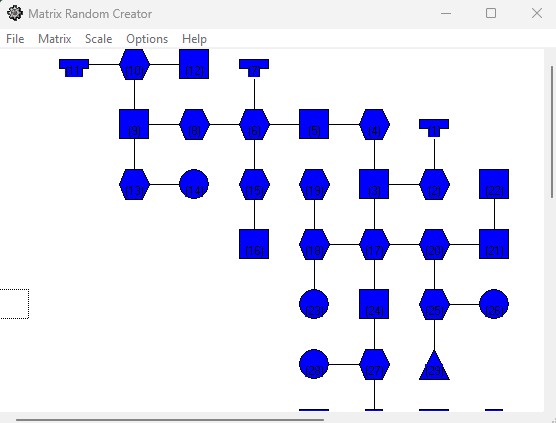
Task: Click the Matrix Random Creator gear icon
Action: pyautogui.click(x=15, y=13)
